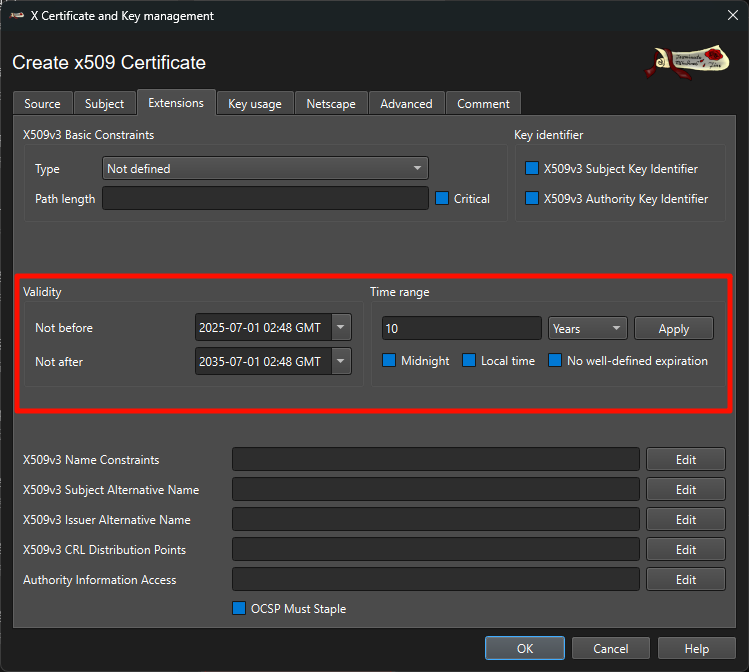Click the Subject Alternative Name text field
This screenshot has width=749, height=672.
click(x=436, y=489)
